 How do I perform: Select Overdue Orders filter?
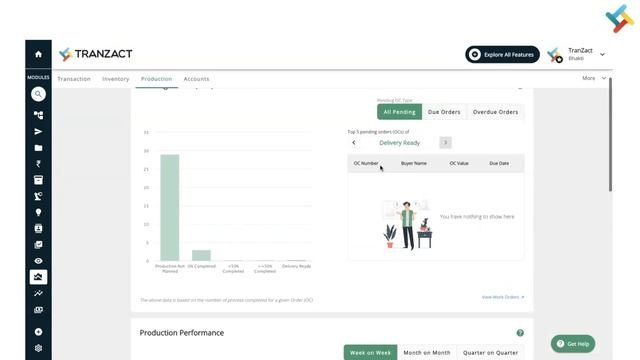pyautogui.click(x=496, y=112)
